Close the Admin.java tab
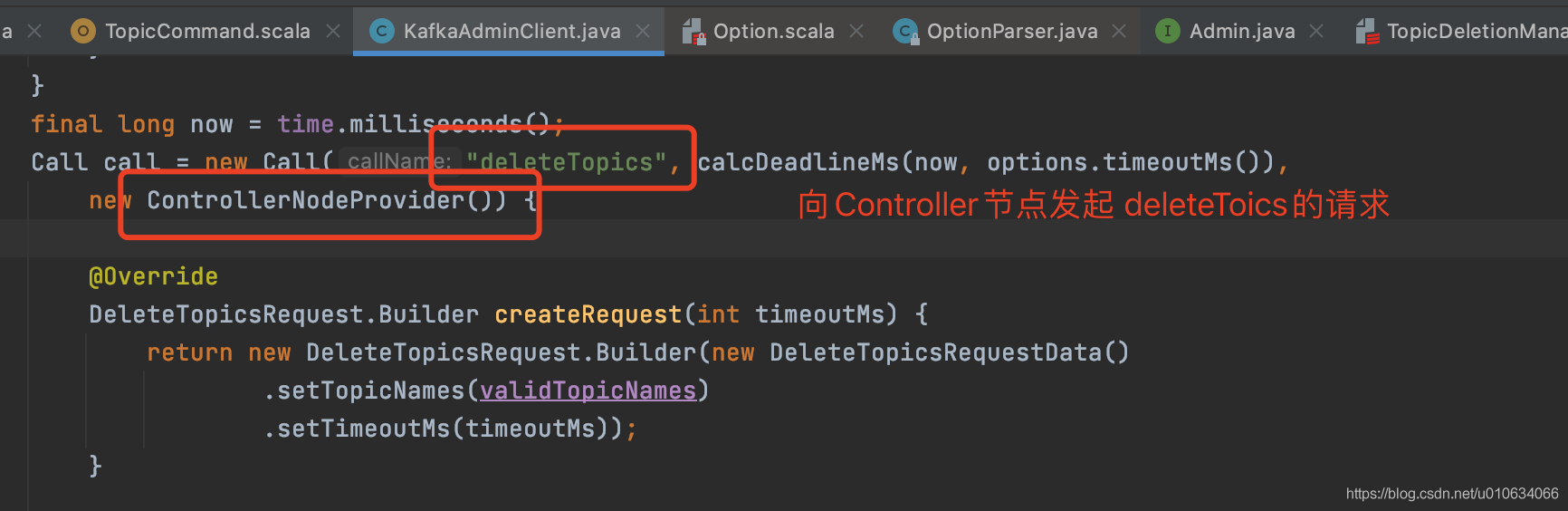This screenshot has width=1568, height=511. 1316,31
